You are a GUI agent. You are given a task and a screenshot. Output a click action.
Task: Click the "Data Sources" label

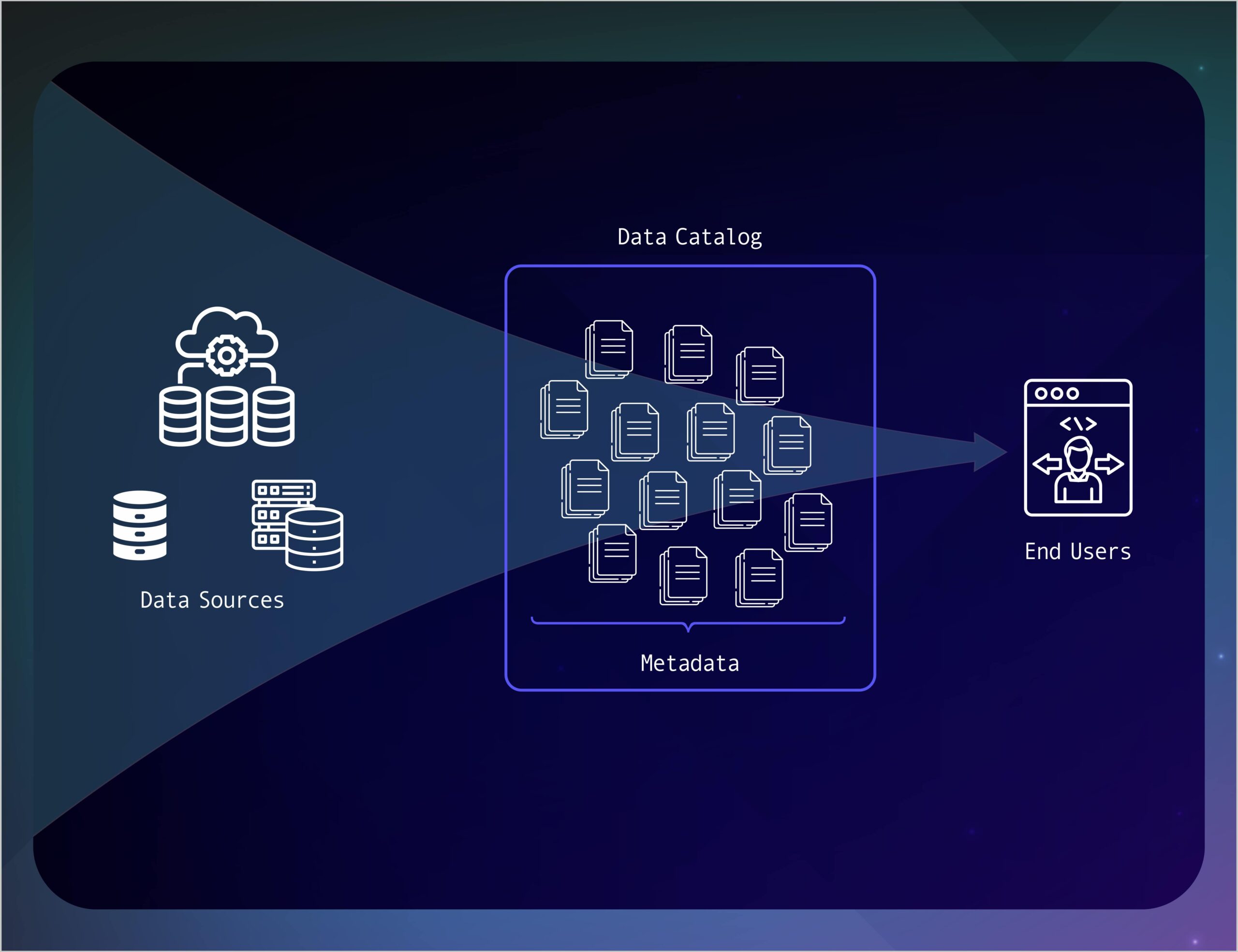tap(212, 600)
